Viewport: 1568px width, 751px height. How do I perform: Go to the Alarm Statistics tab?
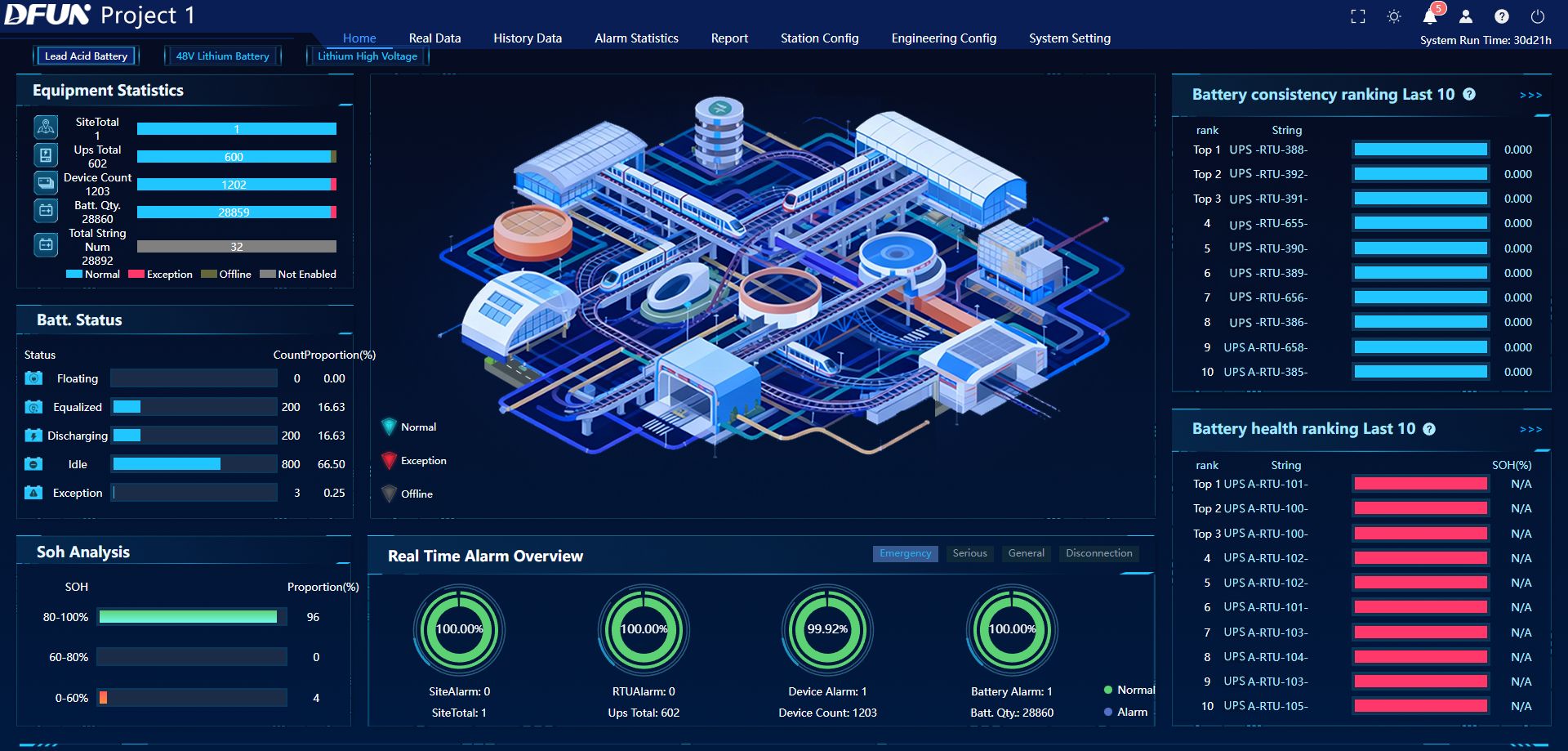636,38
